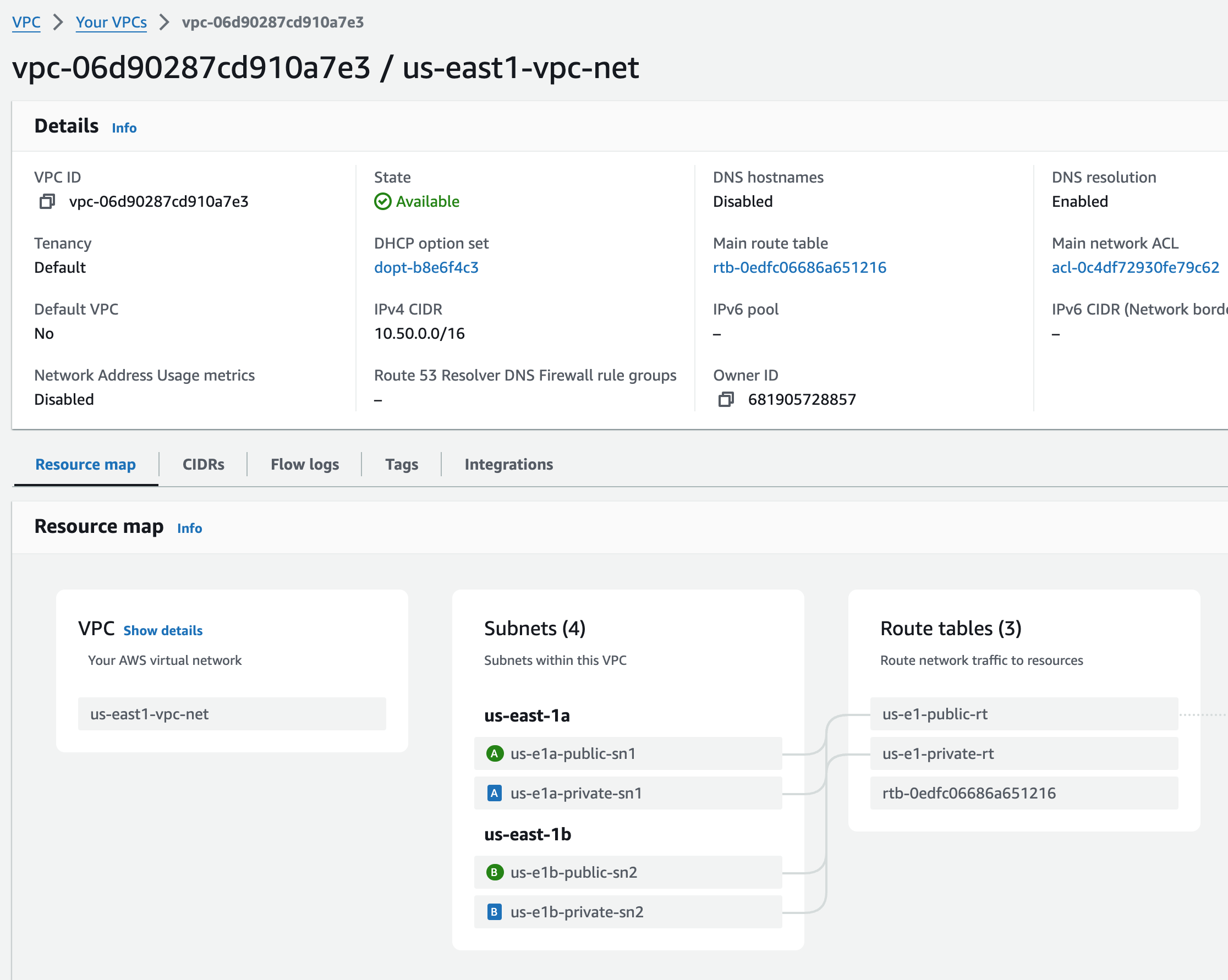Open the Tags tab
This screenshot has height=980, width=1228.
coord(402,465)
